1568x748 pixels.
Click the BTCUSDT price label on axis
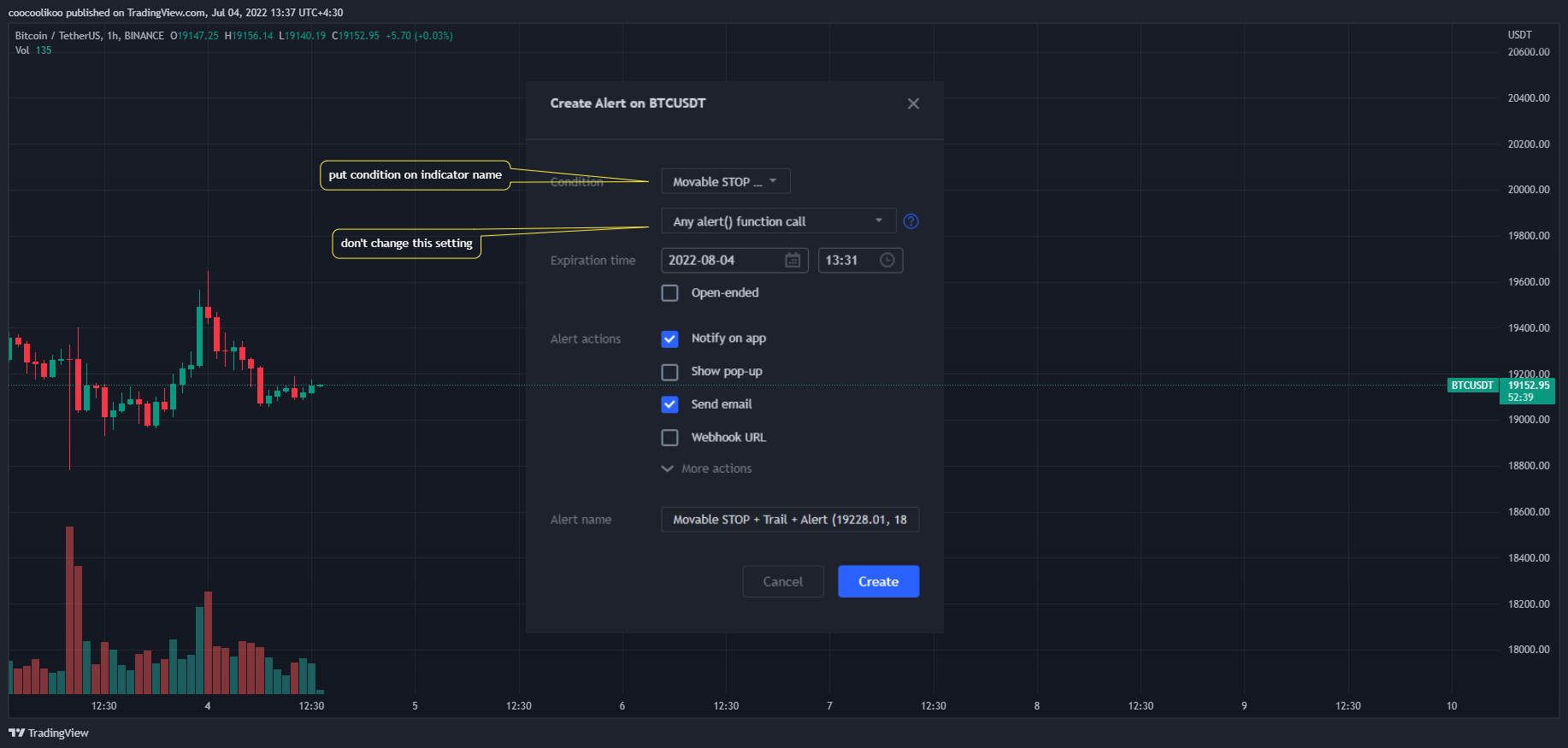pos(1472,386)
